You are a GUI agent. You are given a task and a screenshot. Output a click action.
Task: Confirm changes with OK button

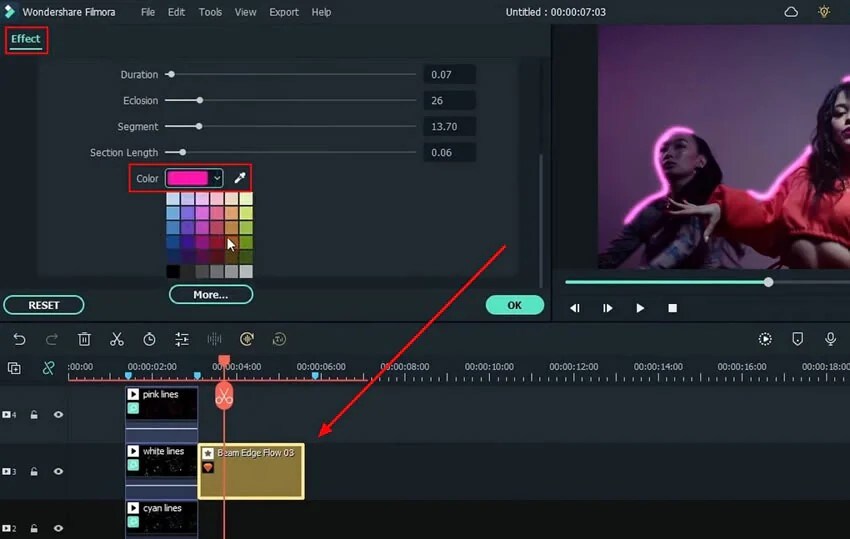point(514,305)
